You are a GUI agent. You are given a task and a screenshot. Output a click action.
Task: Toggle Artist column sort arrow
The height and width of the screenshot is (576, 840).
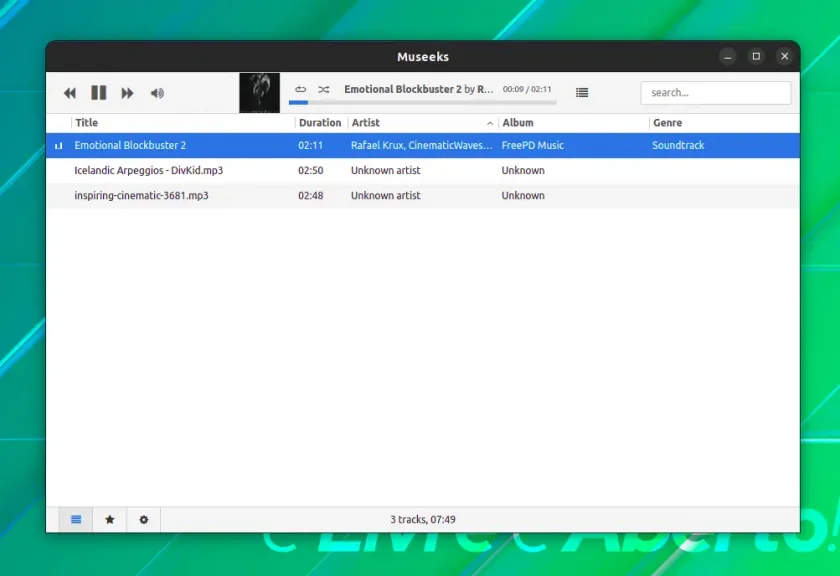point(490,123)
